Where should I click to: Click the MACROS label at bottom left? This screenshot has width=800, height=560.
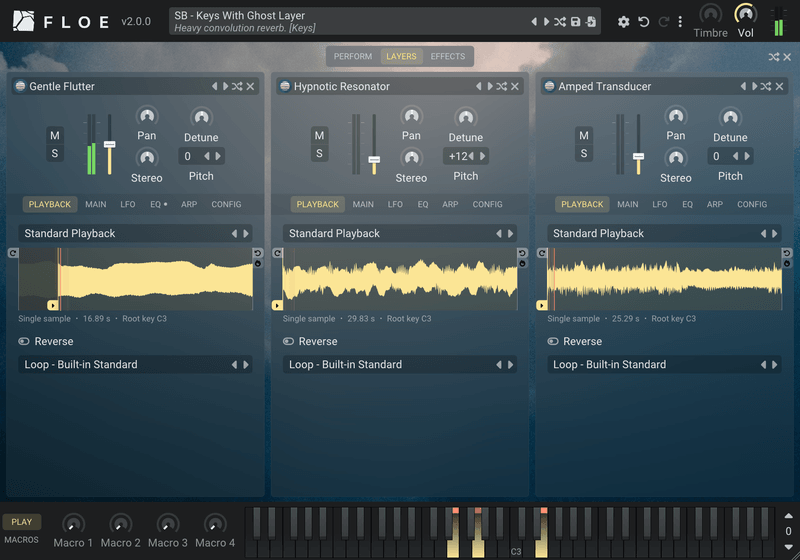21,540
